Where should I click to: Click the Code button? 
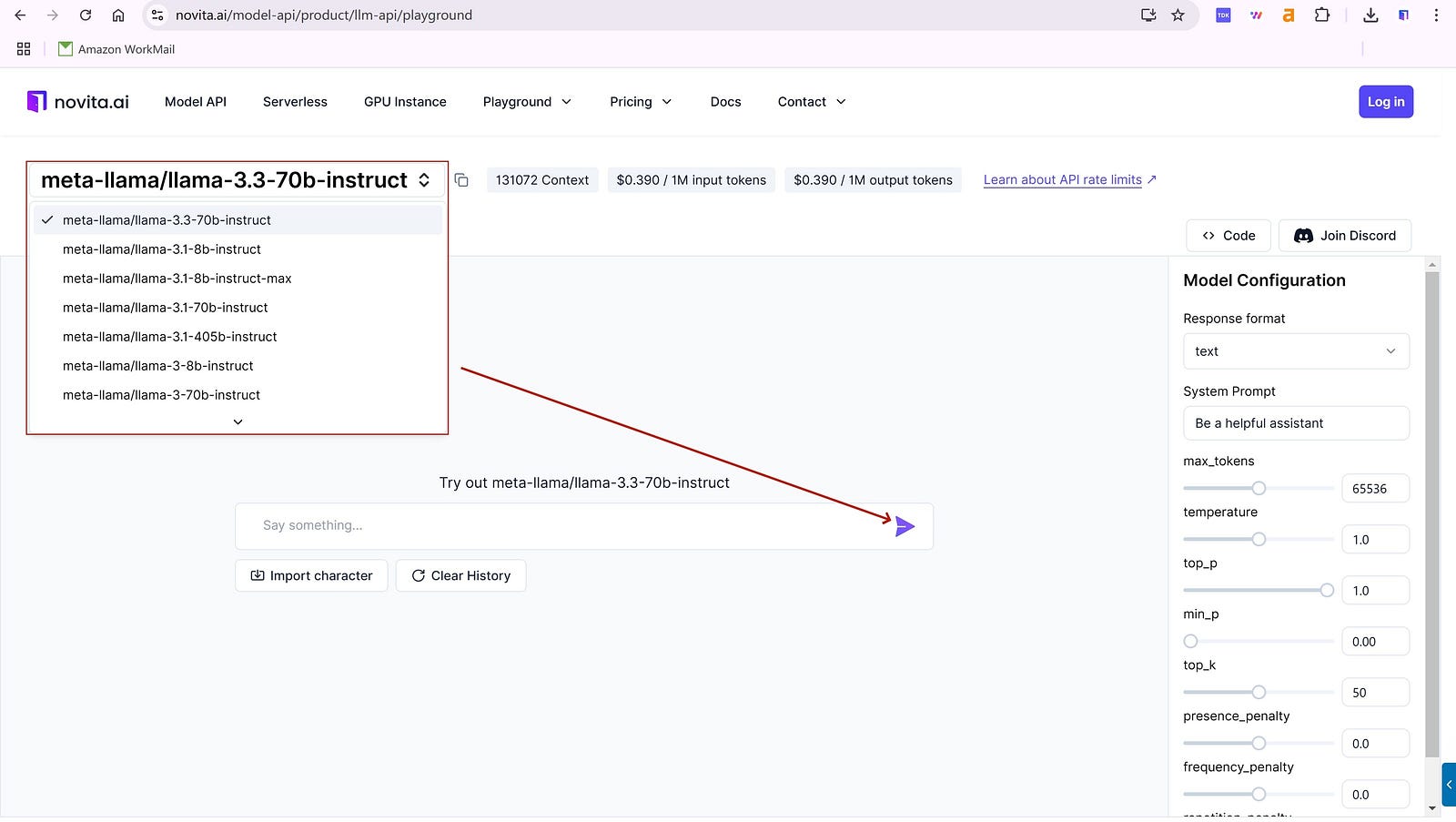(x=1228, y=236)
